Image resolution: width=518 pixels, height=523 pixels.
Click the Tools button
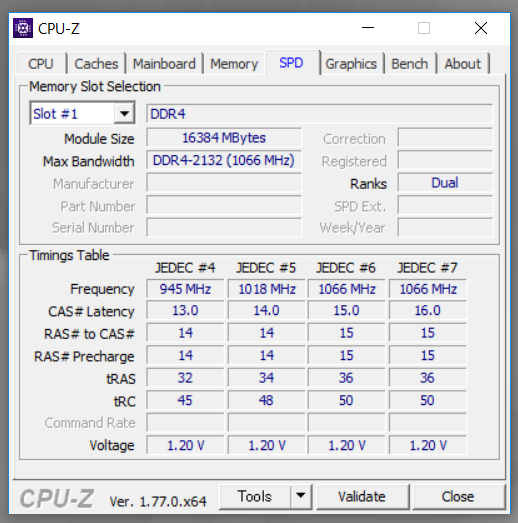coord(254,496)
